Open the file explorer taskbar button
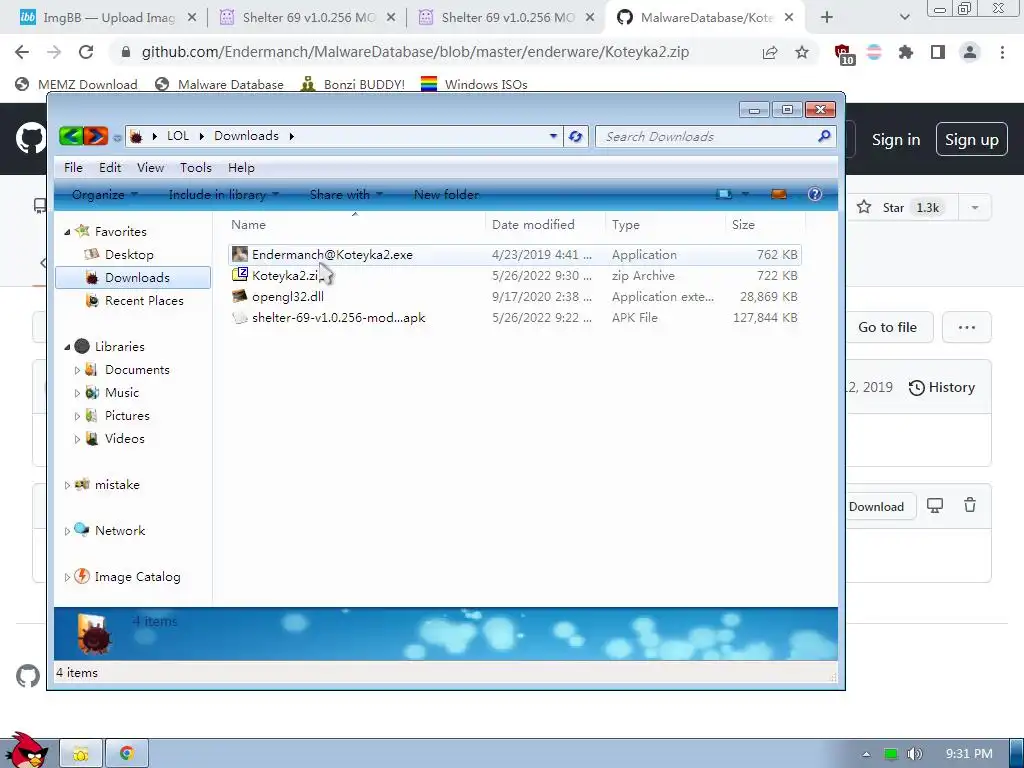The image size is (1024, 768). (81, 754)
